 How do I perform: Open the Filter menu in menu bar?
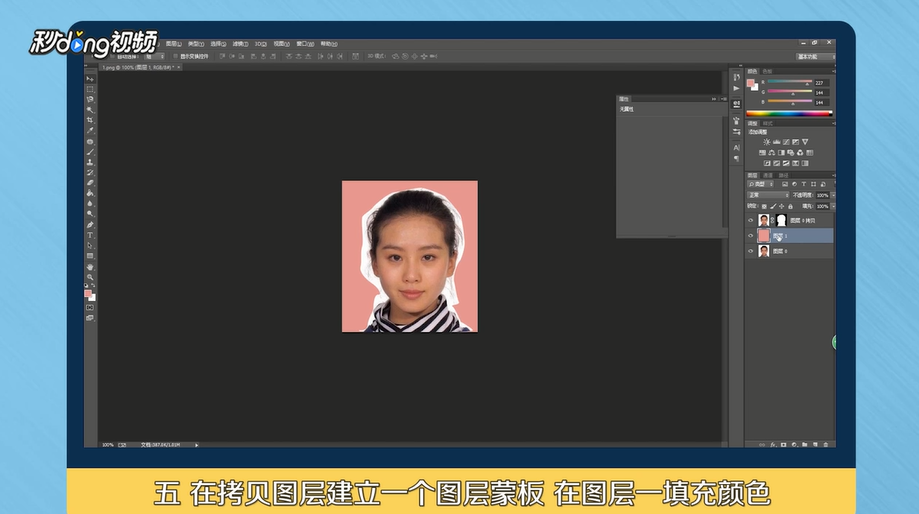(x=240, y=44)
